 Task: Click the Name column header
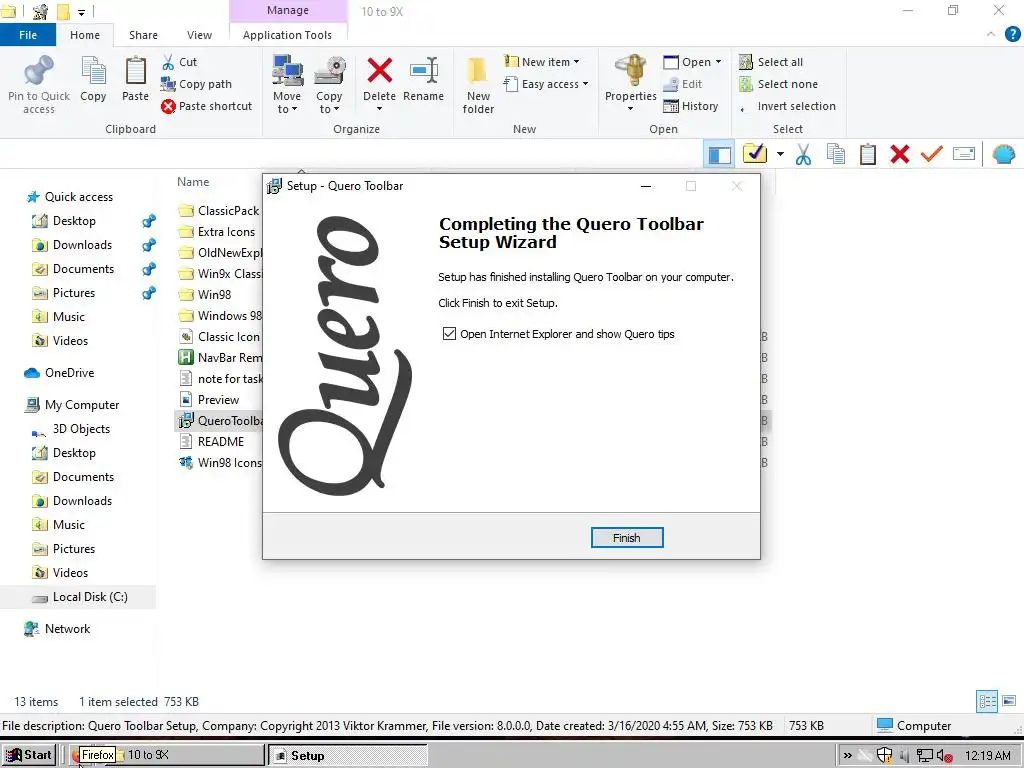(193, 182)
